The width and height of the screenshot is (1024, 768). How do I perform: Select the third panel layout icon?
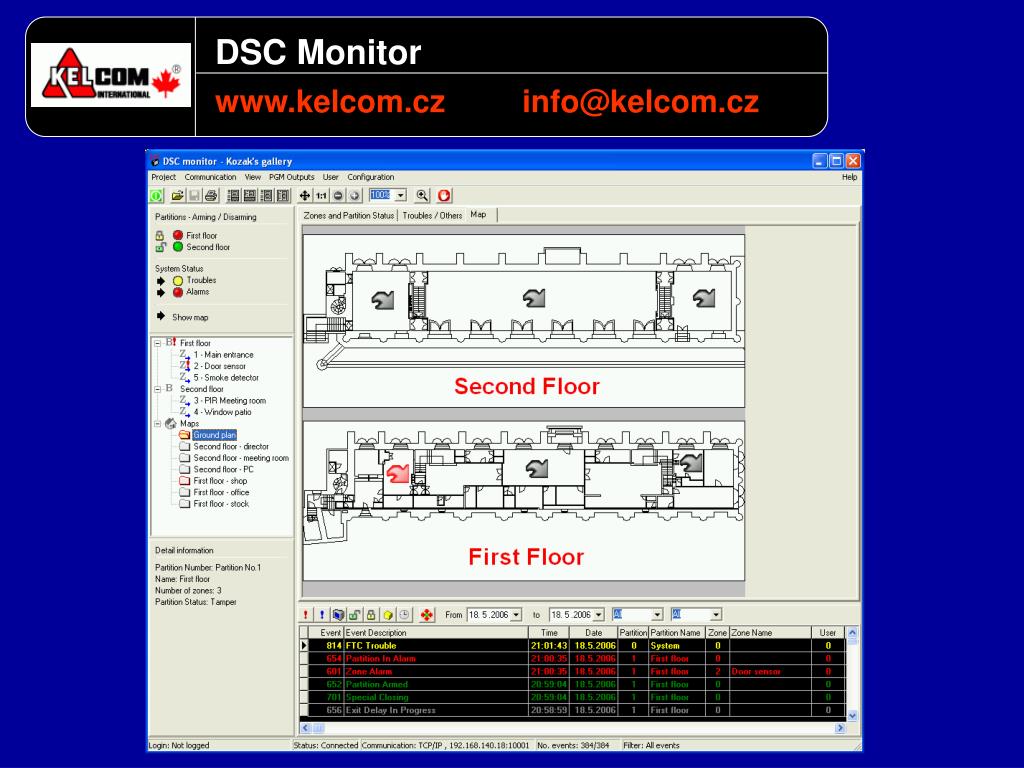point(266,195)
